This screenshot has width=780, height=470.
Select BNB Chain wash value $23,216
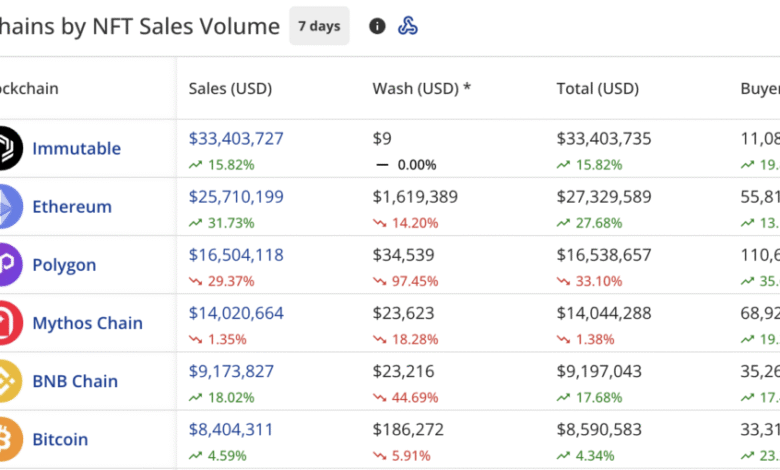click(403, 371)
